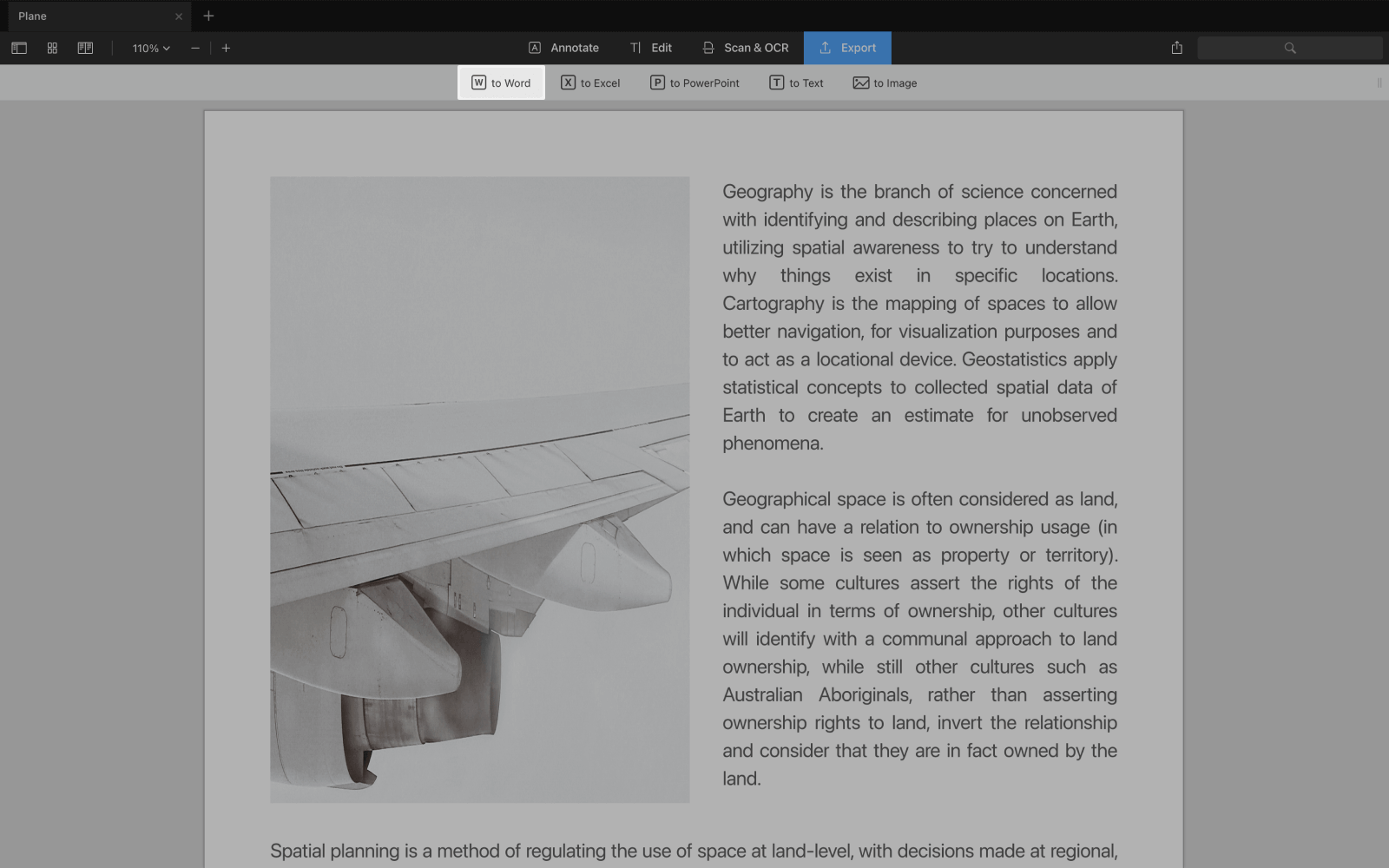Click the line starting "Spatial planning is a method"
The width and height of the screenshot is (1389, 868).
click(694, 851)
